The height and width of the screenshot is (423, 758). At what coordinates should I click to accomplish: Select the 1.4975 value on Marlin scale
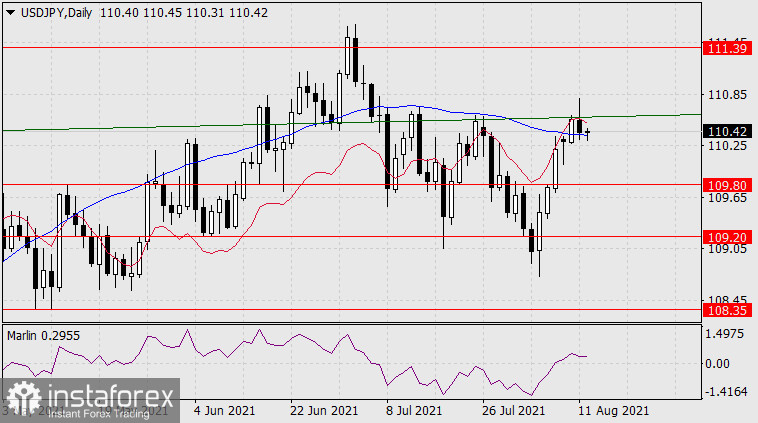tap(726, 337)
